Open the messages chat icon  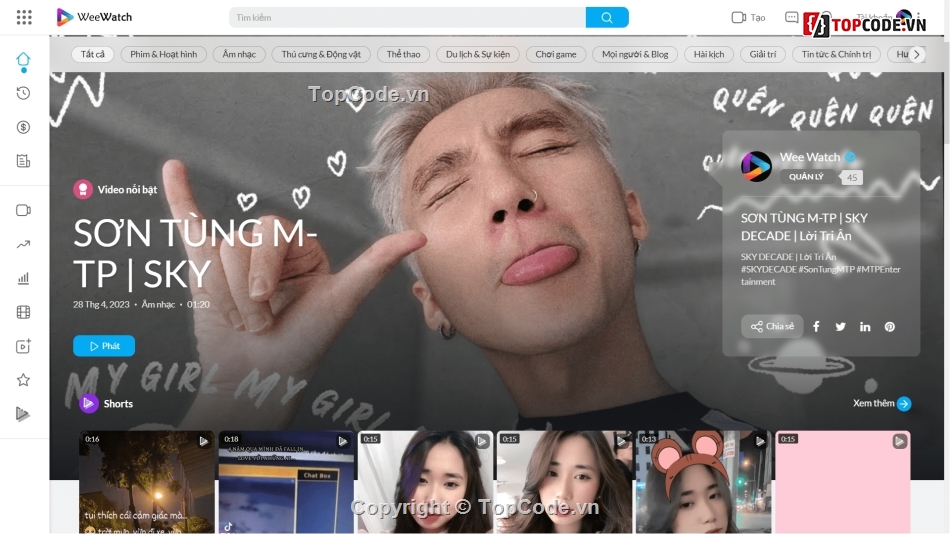point(791,18)
